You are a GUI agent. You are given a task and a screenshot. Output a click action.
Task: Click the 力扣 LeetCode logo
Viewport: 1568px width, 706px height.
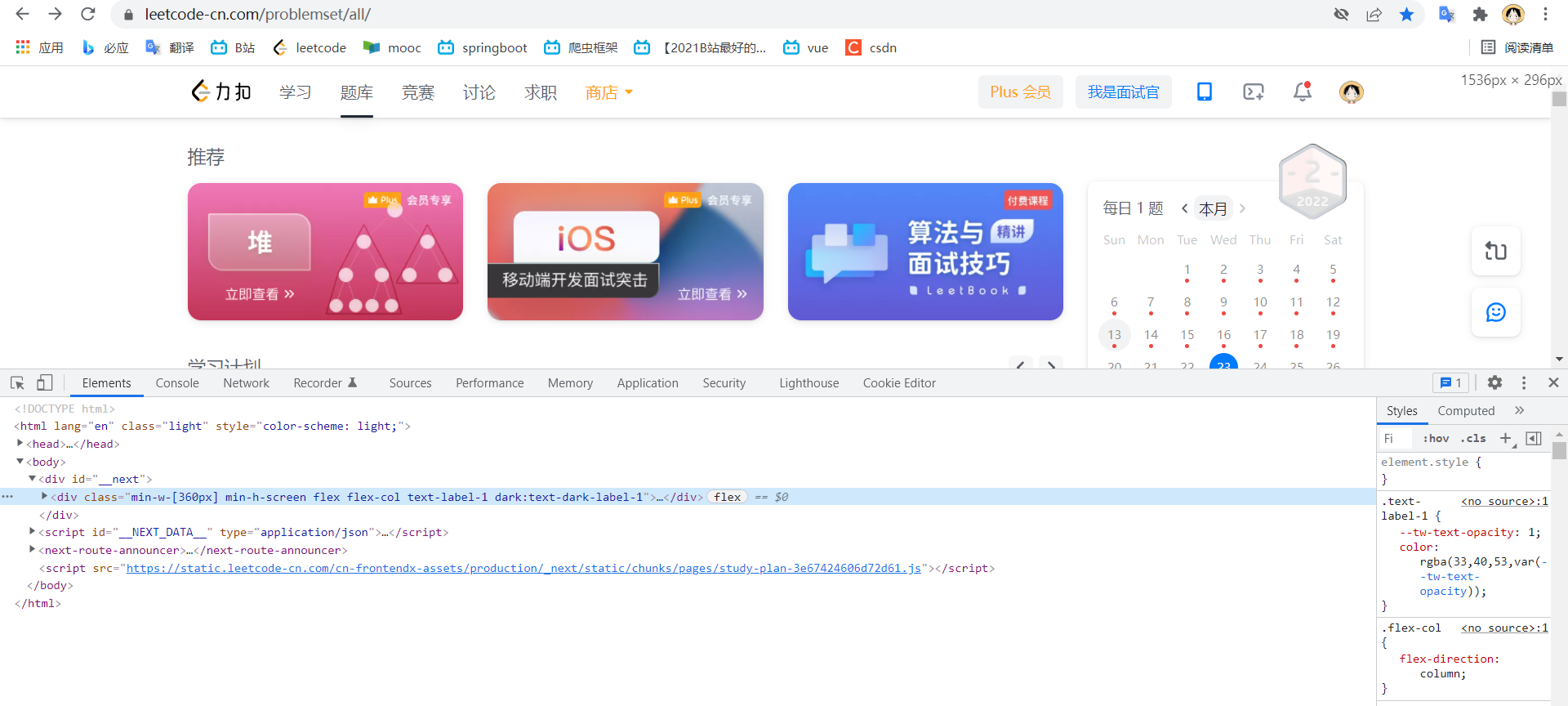(x=221, y=92)
